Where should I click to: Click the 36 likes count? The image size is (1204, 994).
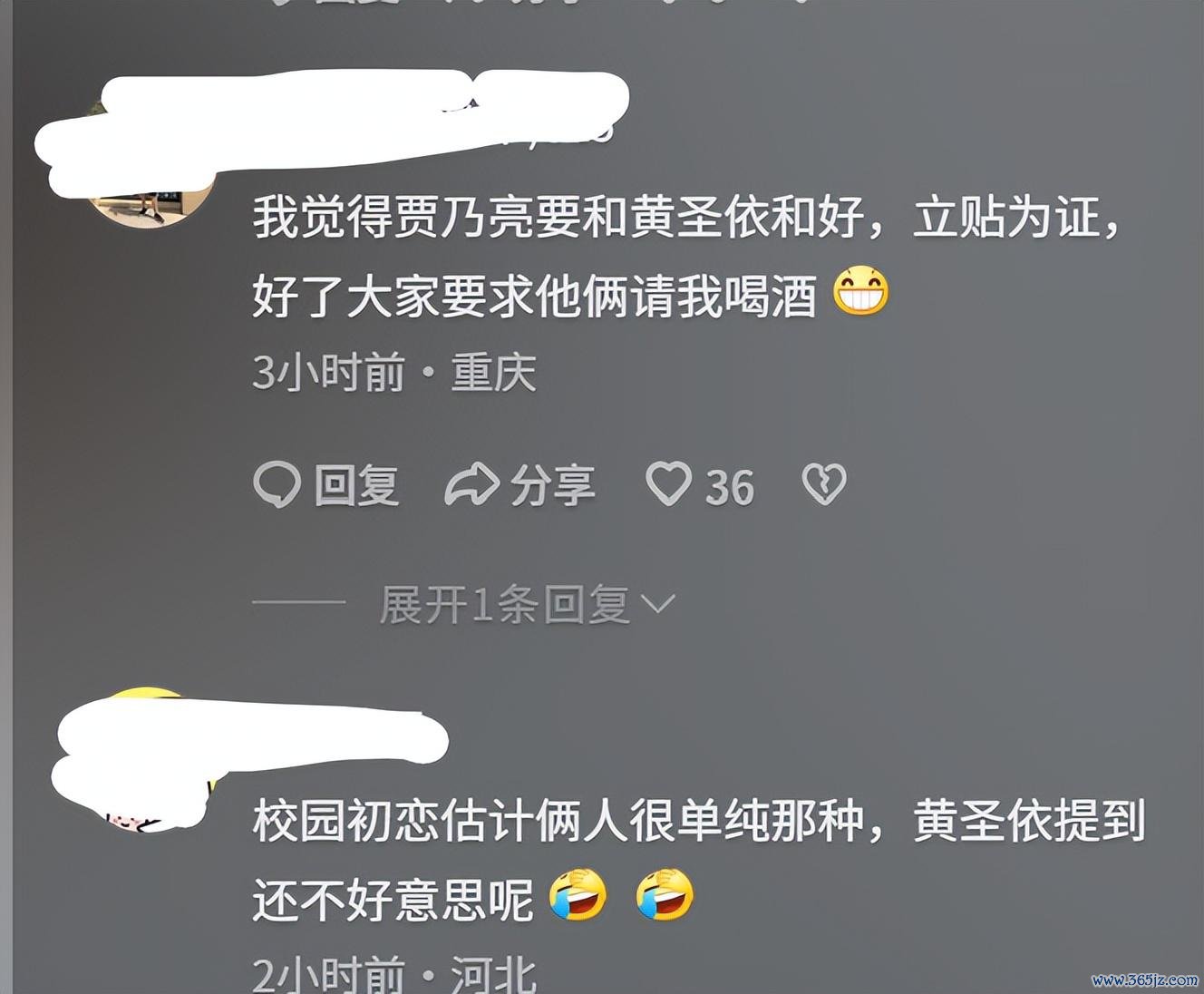(x=730, y=488)
